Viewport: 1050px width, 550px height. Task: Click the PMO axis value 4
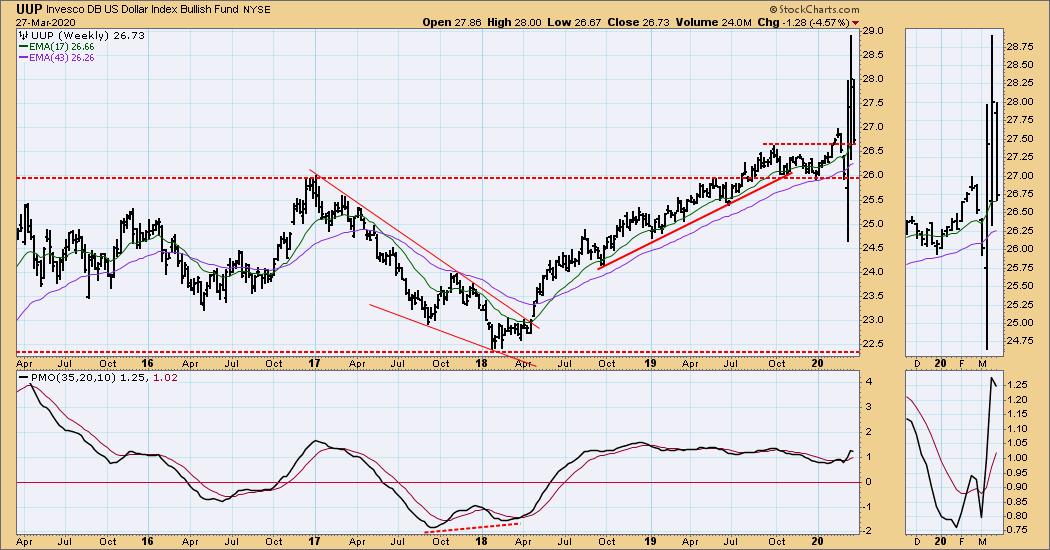(x=868, y=382)
